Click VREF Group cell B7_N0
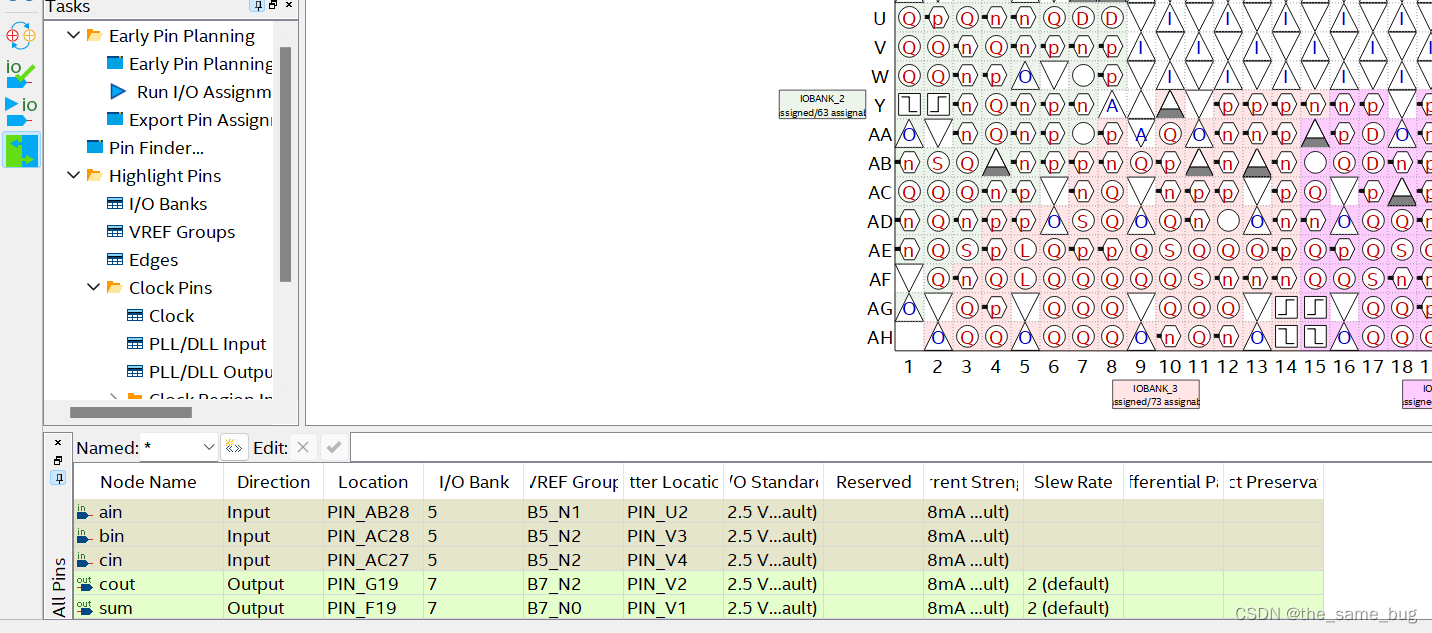Viewport: 1432px width, 633px height. pyautogui.click(x=573, y=607)
